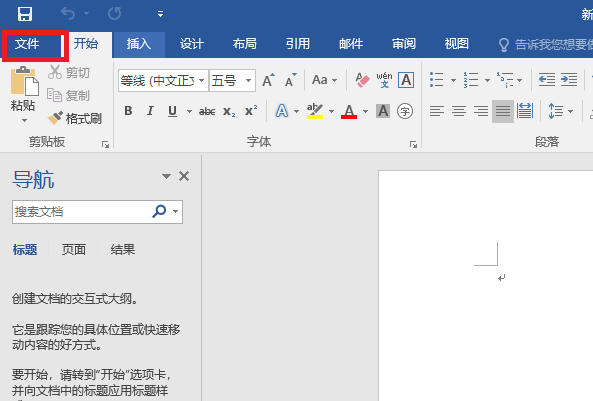Open the 布局 ribbon tab
This screenshot has height=401, width=593.
245,44
